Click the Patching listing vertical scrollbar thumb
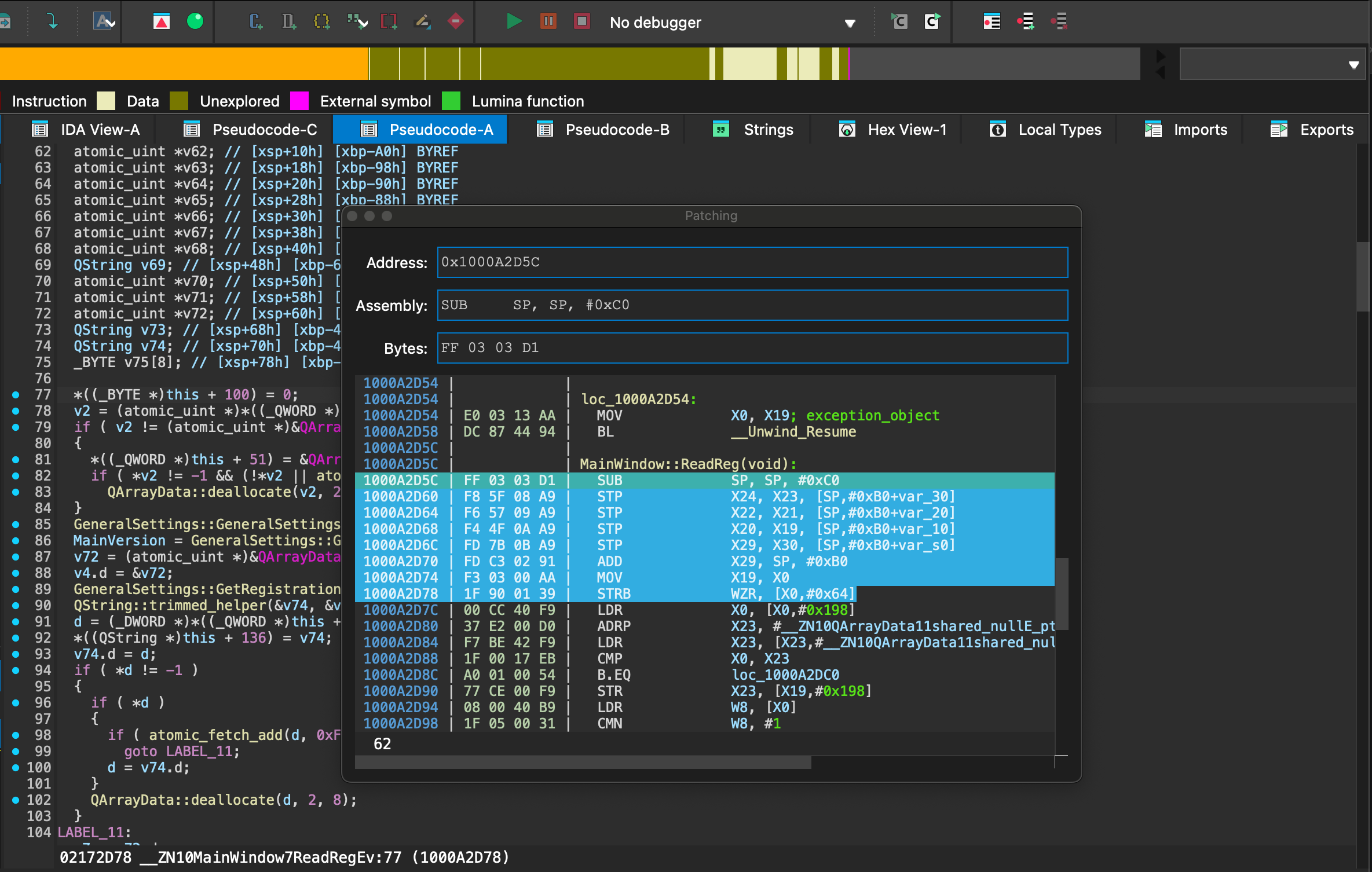Viewport: 1372px width, 872px height. 1062,594
